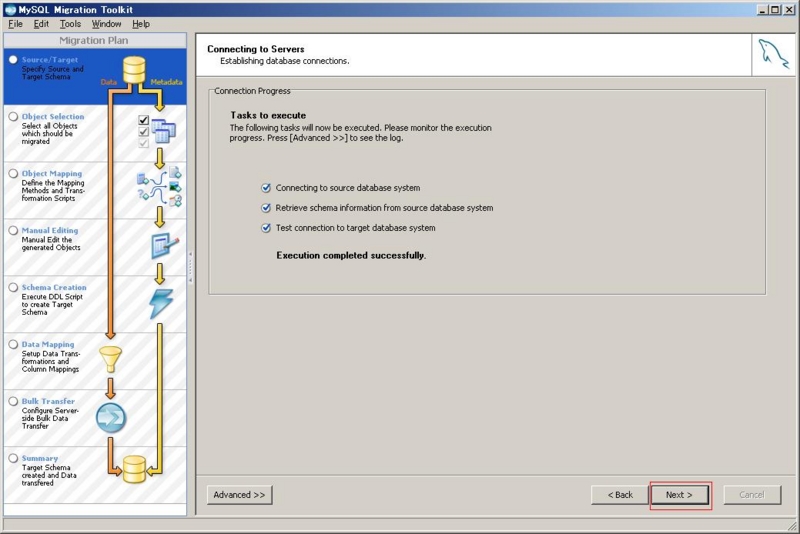The image size is (800, 534).
Task: Click the Object Selection tables icon
Action: (163, 131)
